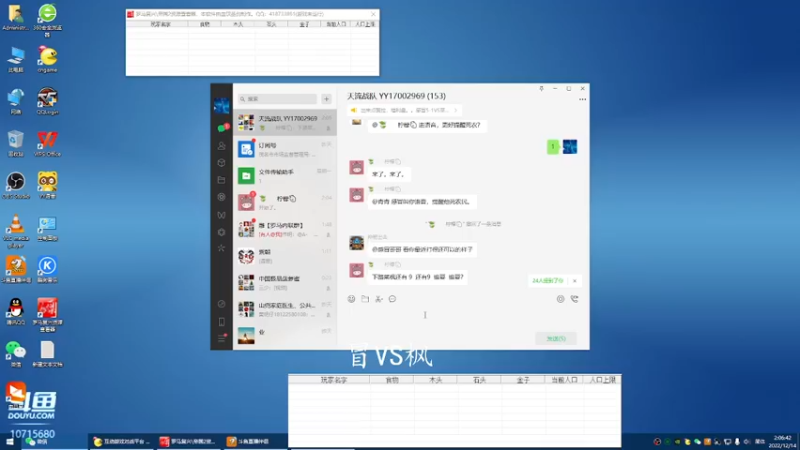Dismiss the 24 people notification popup
The width and height of the screenshot is (800, 450).
[x=574, y=281]
